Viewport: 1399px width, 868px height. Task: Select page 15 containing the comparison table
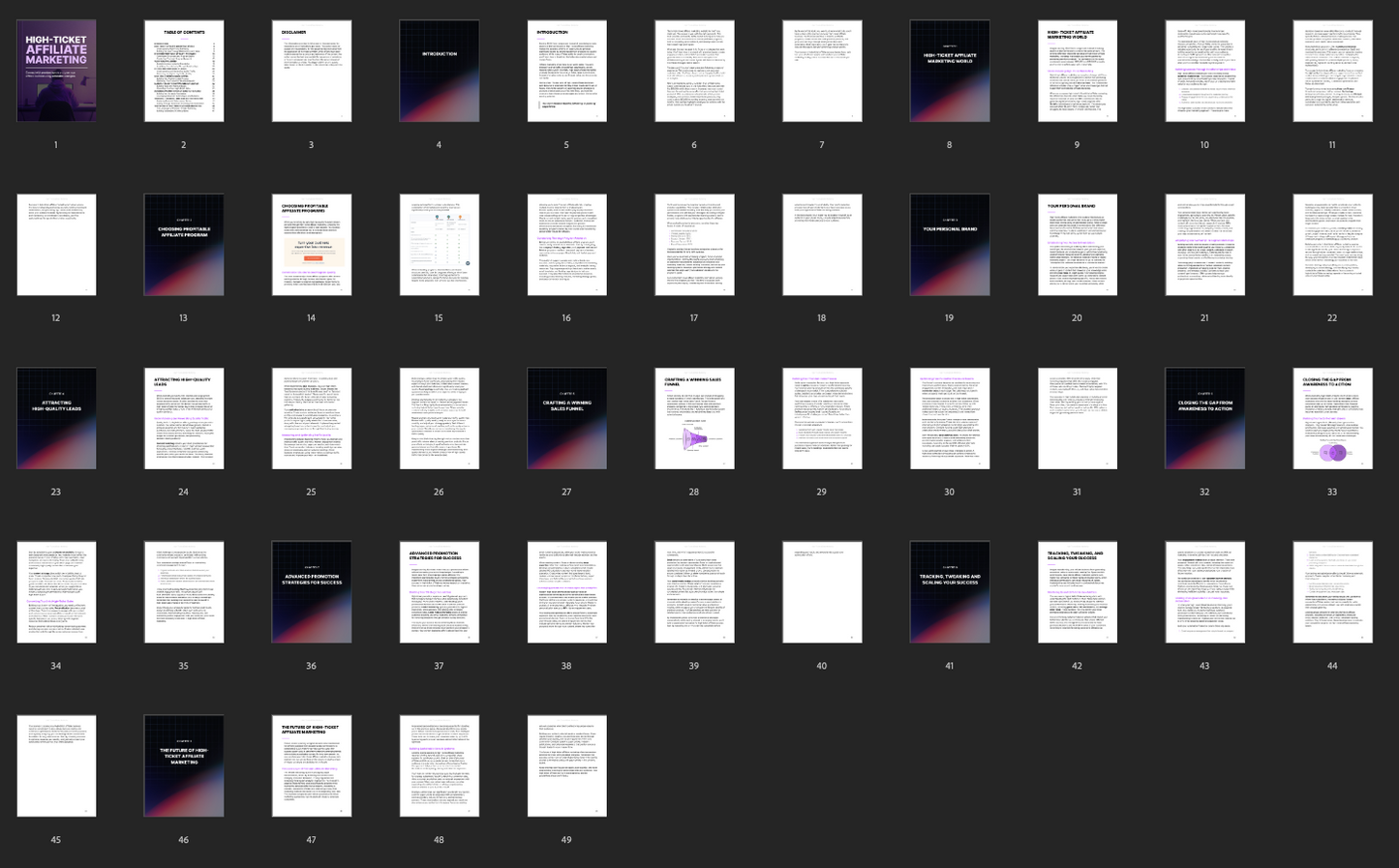point(440,245)
